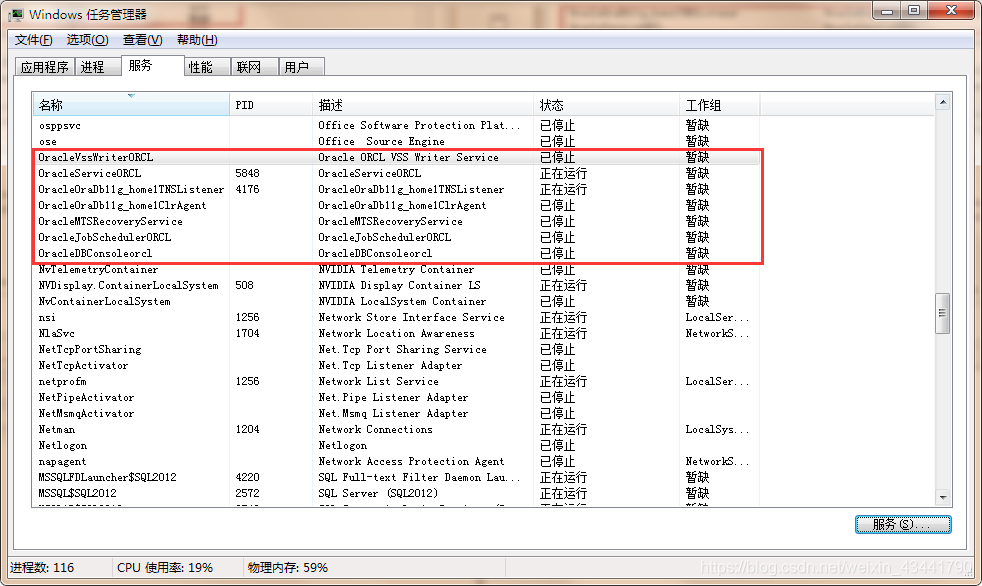Image resolution: width=982 pixels, height=586 pixels.
Task: Select the Netlogon service name
Action: 63,446
